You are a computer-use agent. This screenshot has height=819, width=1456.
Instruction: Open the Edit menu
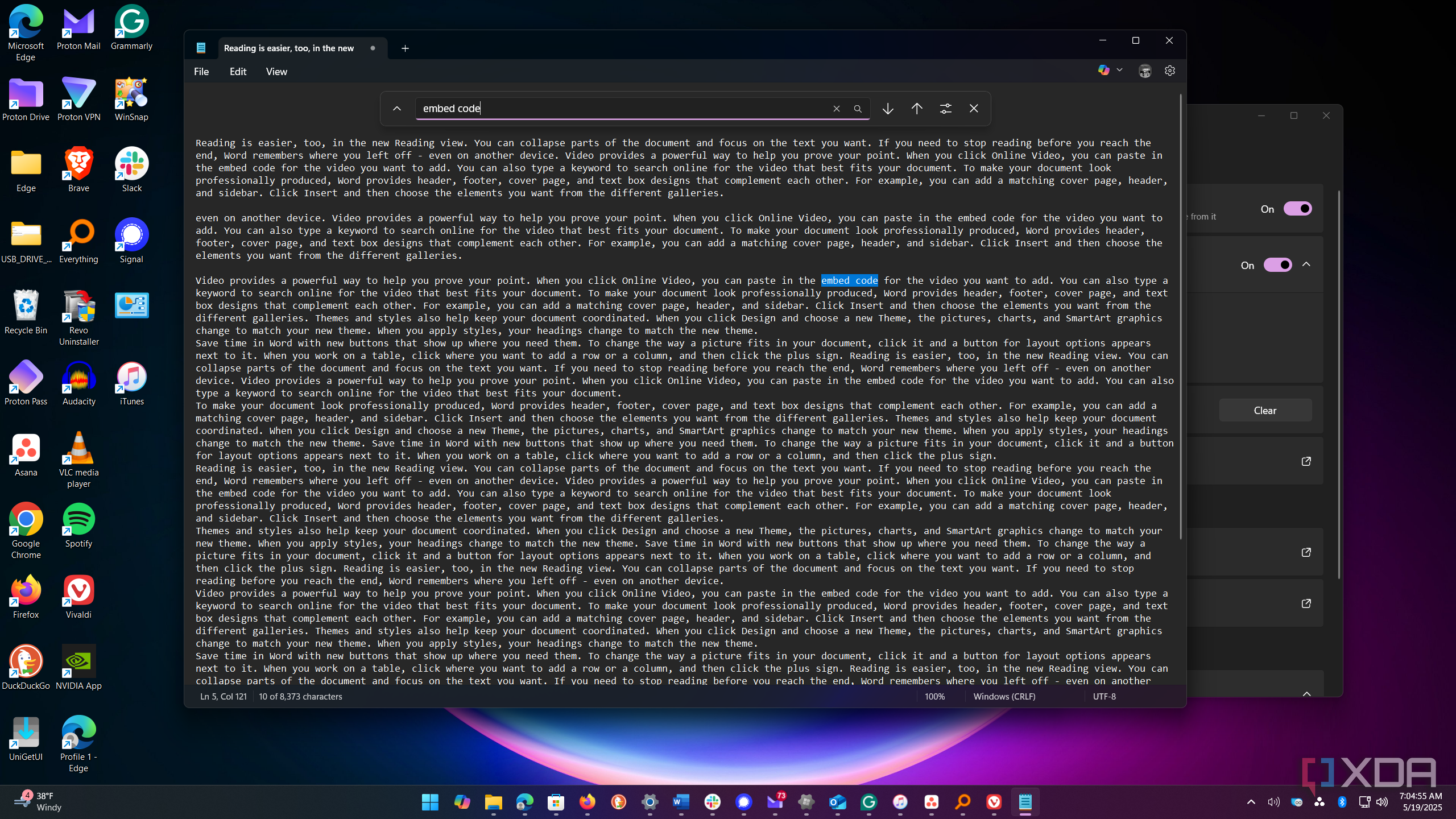click(x=238, y=72)
